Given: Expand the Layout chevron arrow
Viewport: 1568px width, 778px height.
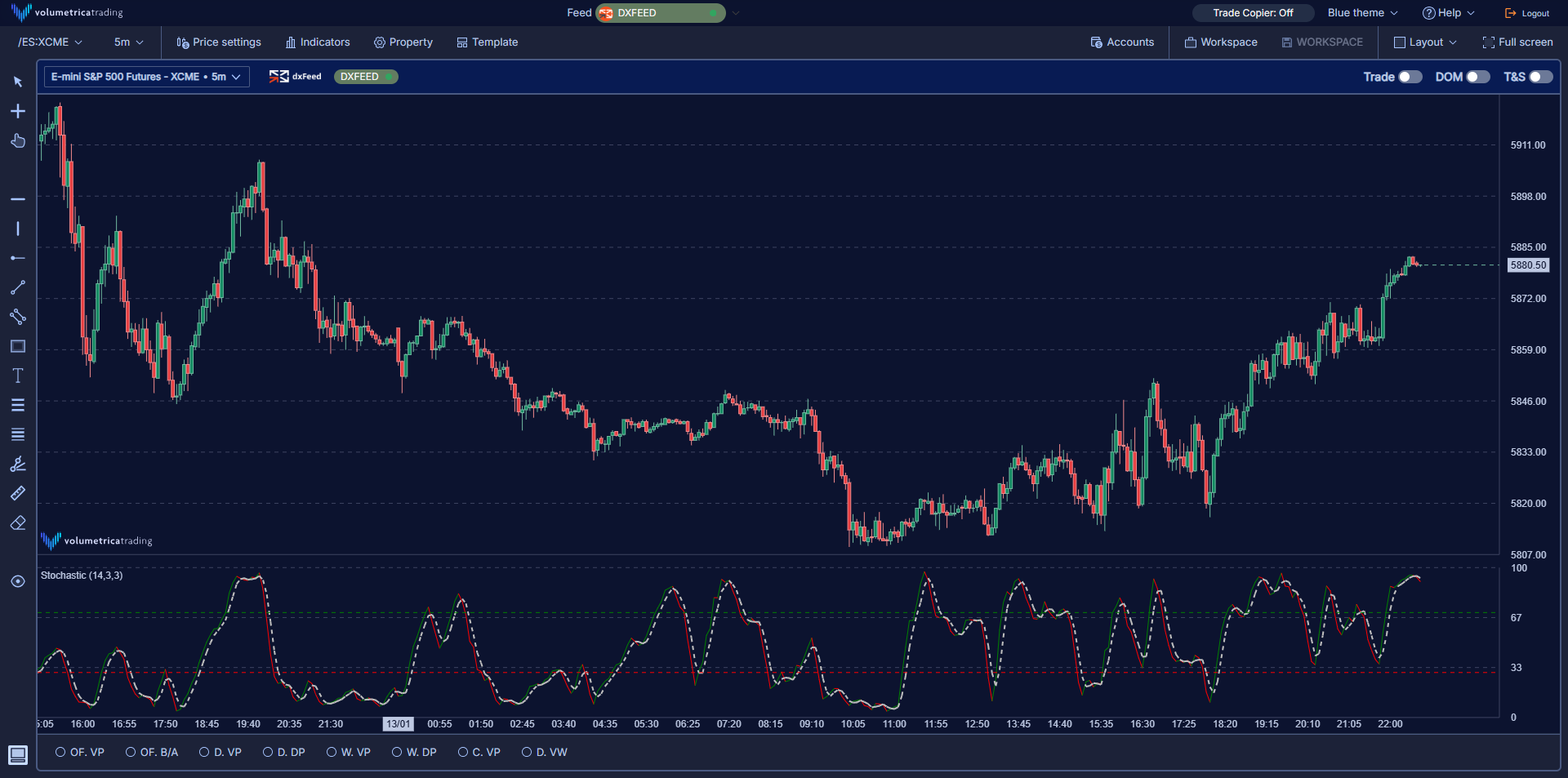Looking at the screenshot, I should [1453, 42].
